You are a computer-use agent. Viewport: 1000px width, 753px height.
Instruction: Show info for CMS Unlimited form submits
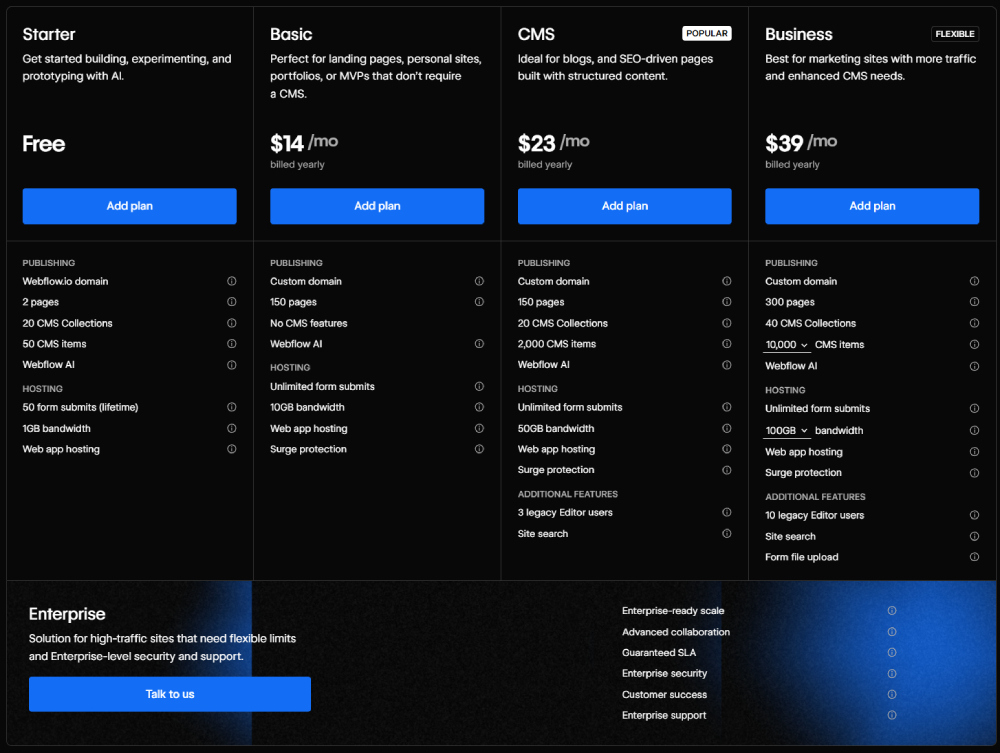coord(726,407)
